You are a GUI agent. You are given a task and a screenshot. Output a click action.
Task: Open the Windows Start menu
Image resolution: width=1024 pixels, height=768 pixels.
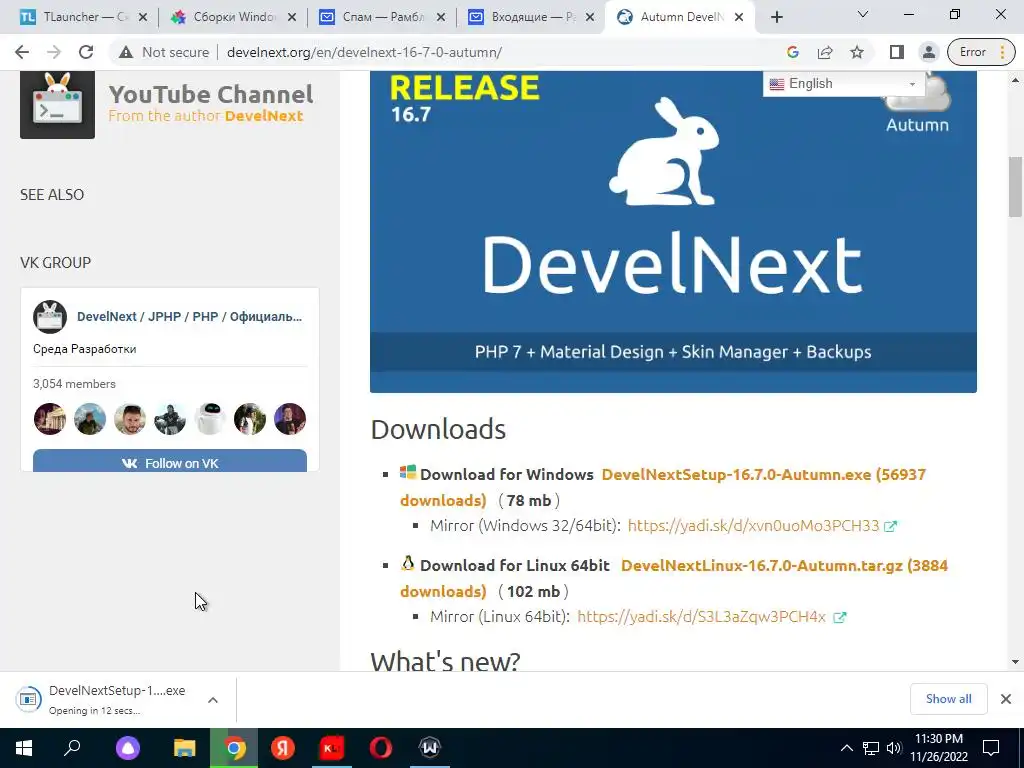(x=24, y=748)
